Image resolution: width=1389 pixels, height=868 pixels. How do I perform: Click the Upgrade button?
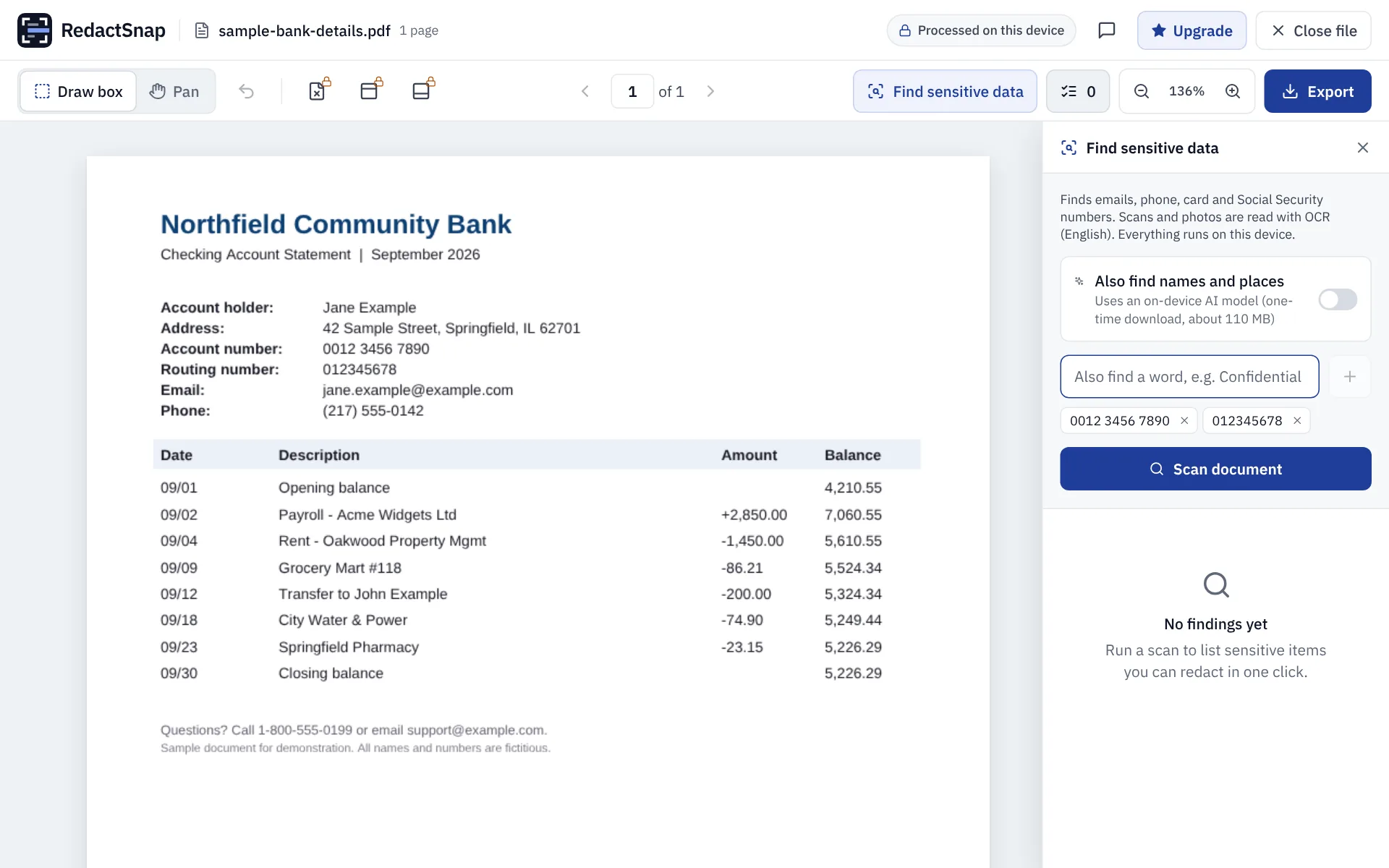(1192, 30)
